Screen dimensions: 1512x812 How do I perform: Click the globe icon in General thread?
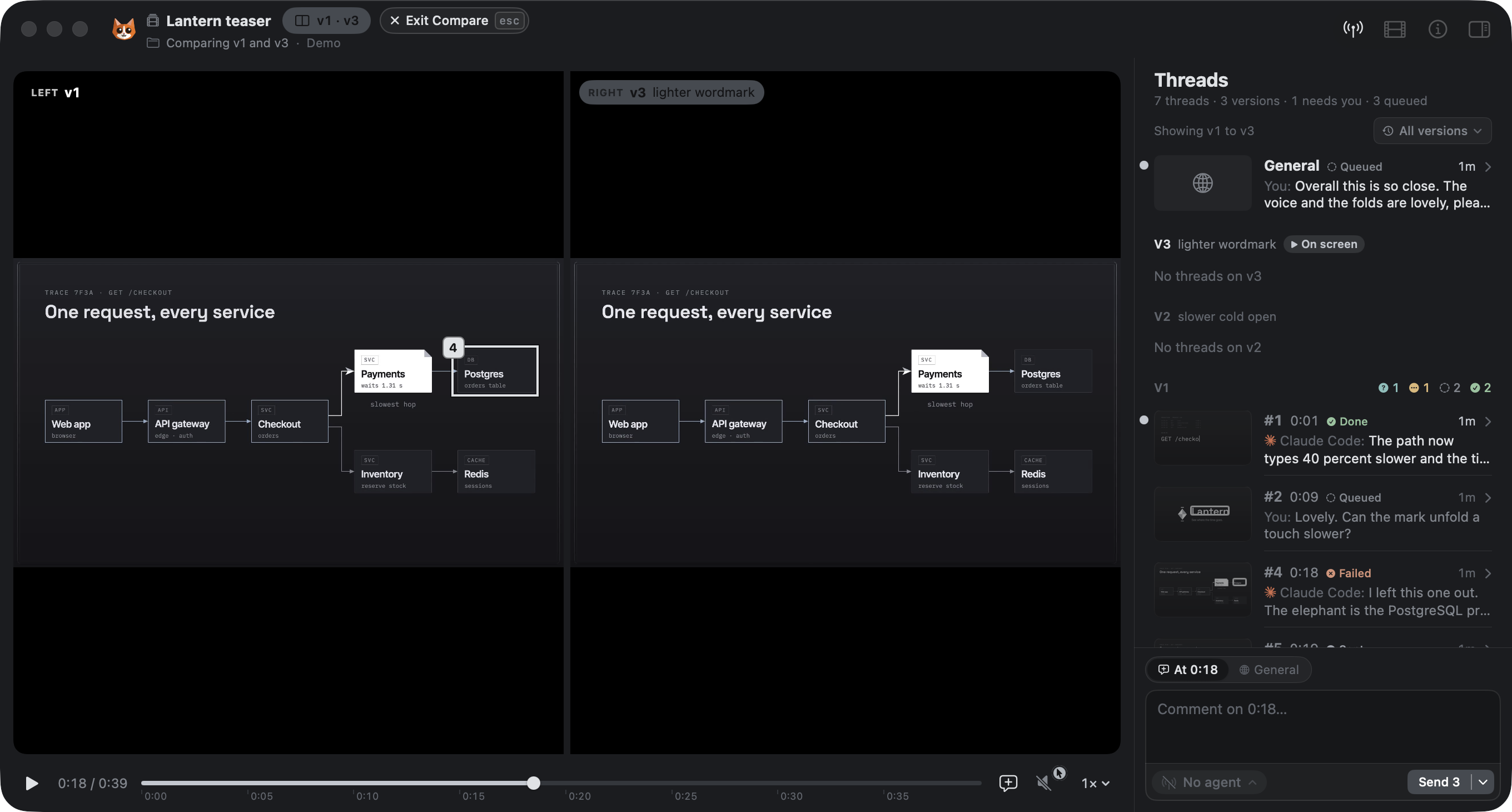tap(1202, 183)
